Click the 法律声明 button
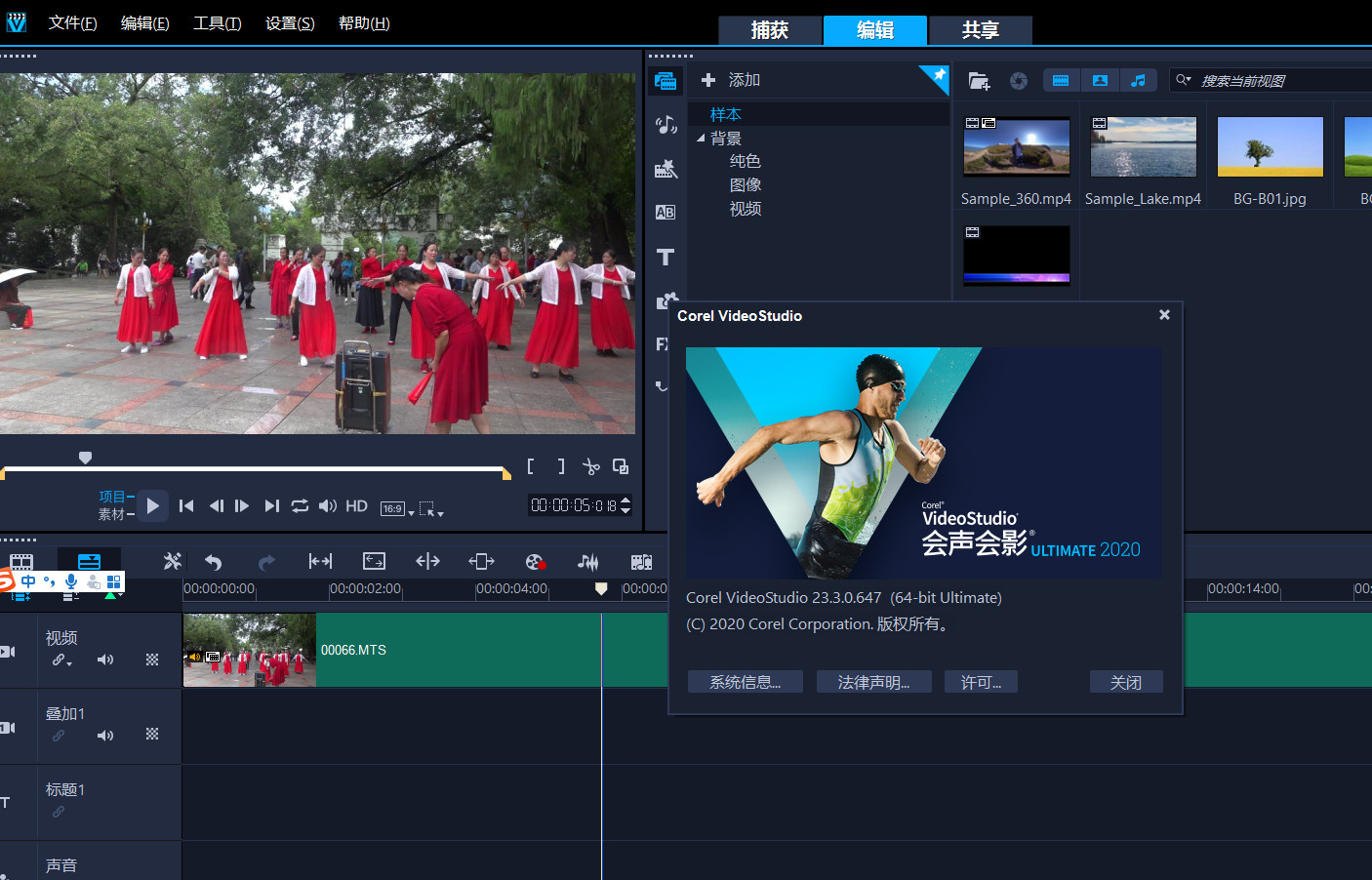The width and height of the screenshot is (1372, 880). coord(873,682)
